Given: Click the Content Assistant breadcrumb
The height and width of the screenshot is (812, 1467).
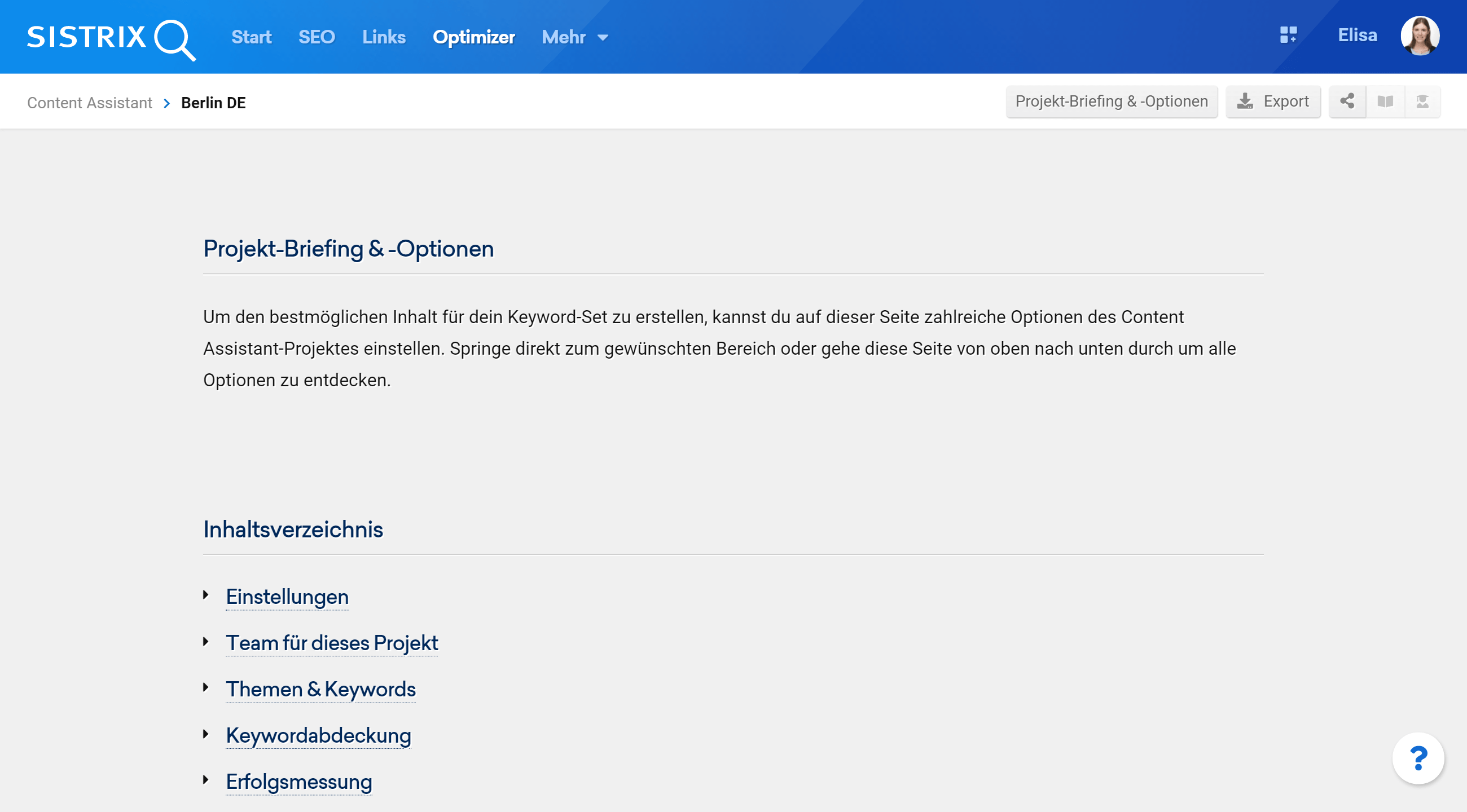Looking at the screenshot, I should point(89,103).
